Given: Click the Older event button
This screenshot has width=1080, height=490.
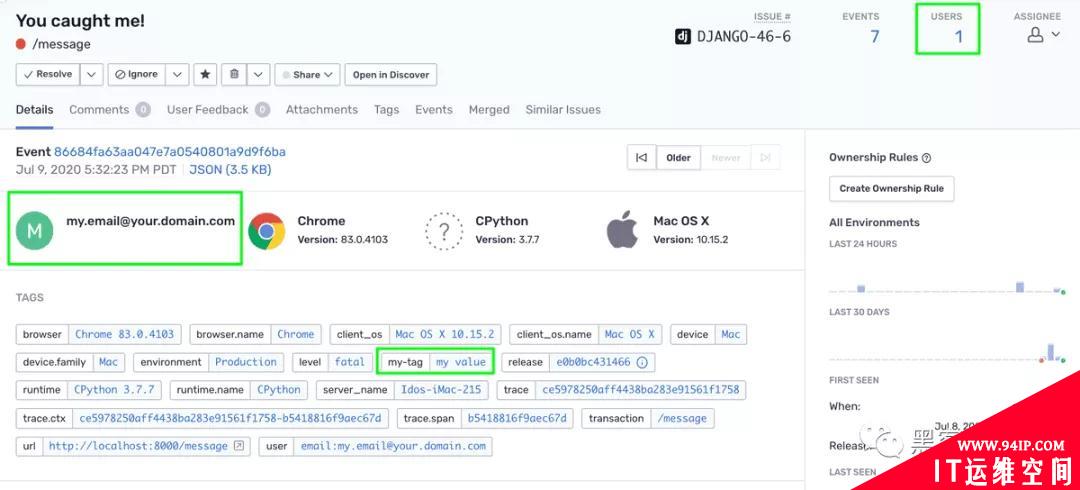Looking at the screenshot, I should pyautogui.click(x=678, y=158).
